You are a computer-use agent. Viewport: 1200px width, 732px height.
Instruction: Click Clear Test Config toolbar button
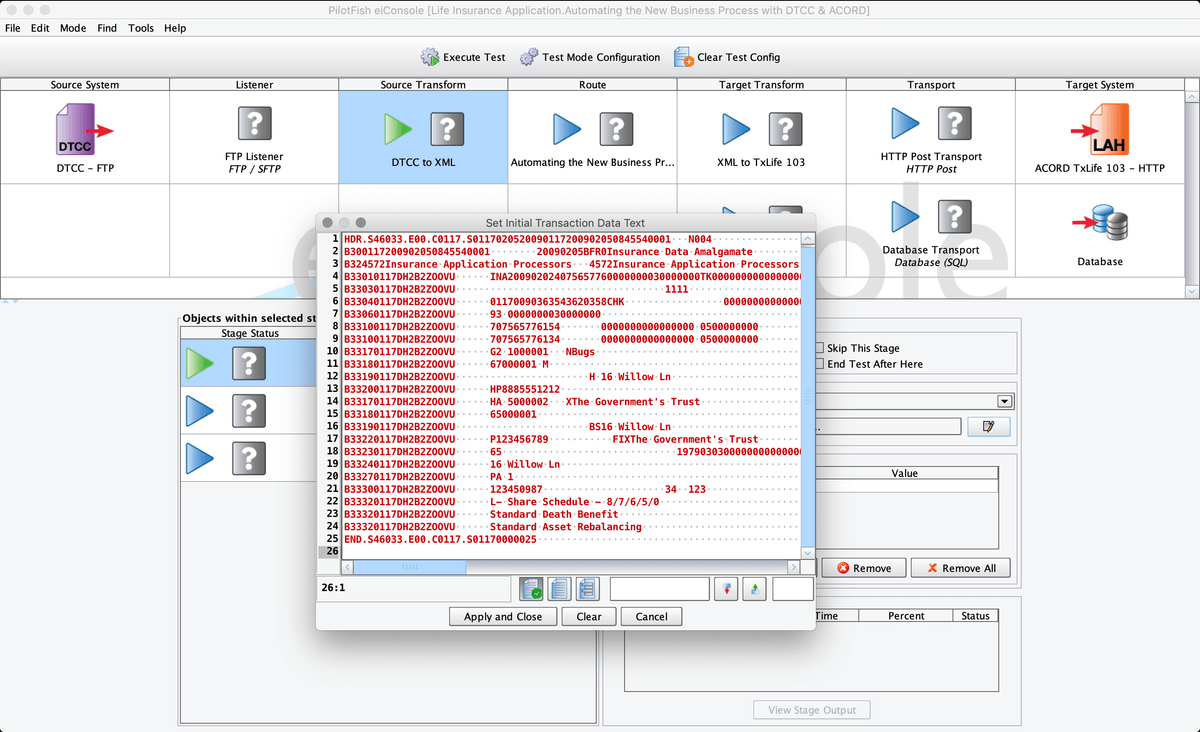[727, 57]
